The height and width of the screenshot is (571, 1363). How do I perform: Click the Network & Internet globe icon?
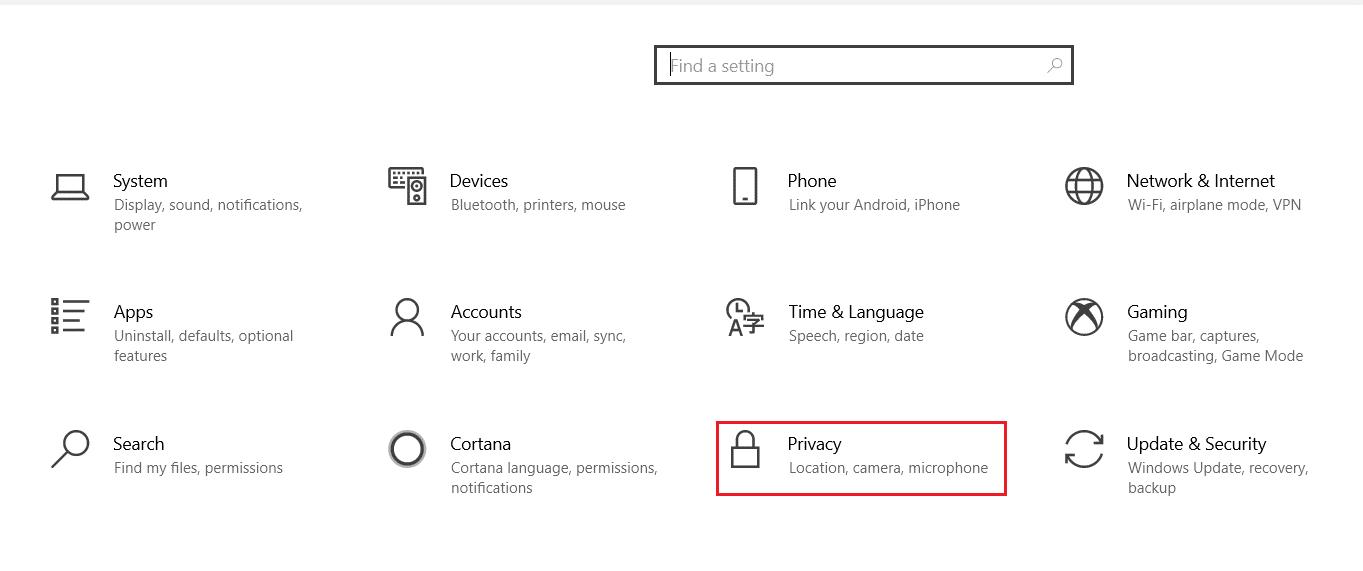pos(1084,186)
